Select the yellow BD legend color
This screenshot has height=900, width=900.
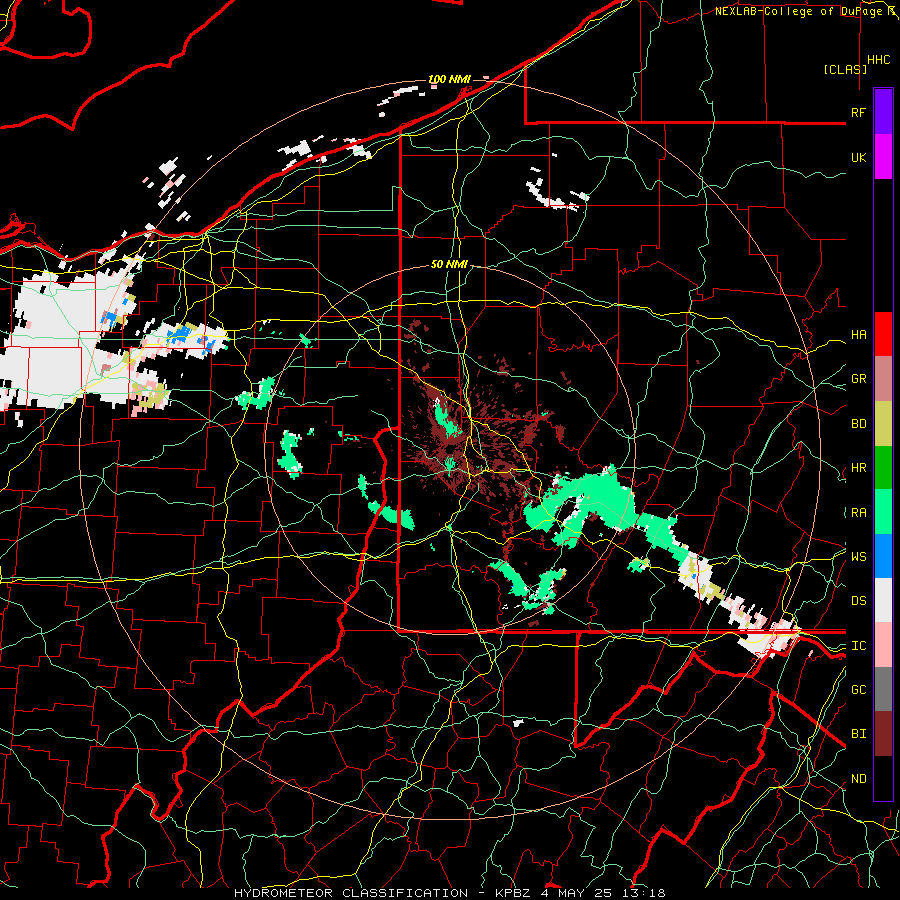point(883,423)
